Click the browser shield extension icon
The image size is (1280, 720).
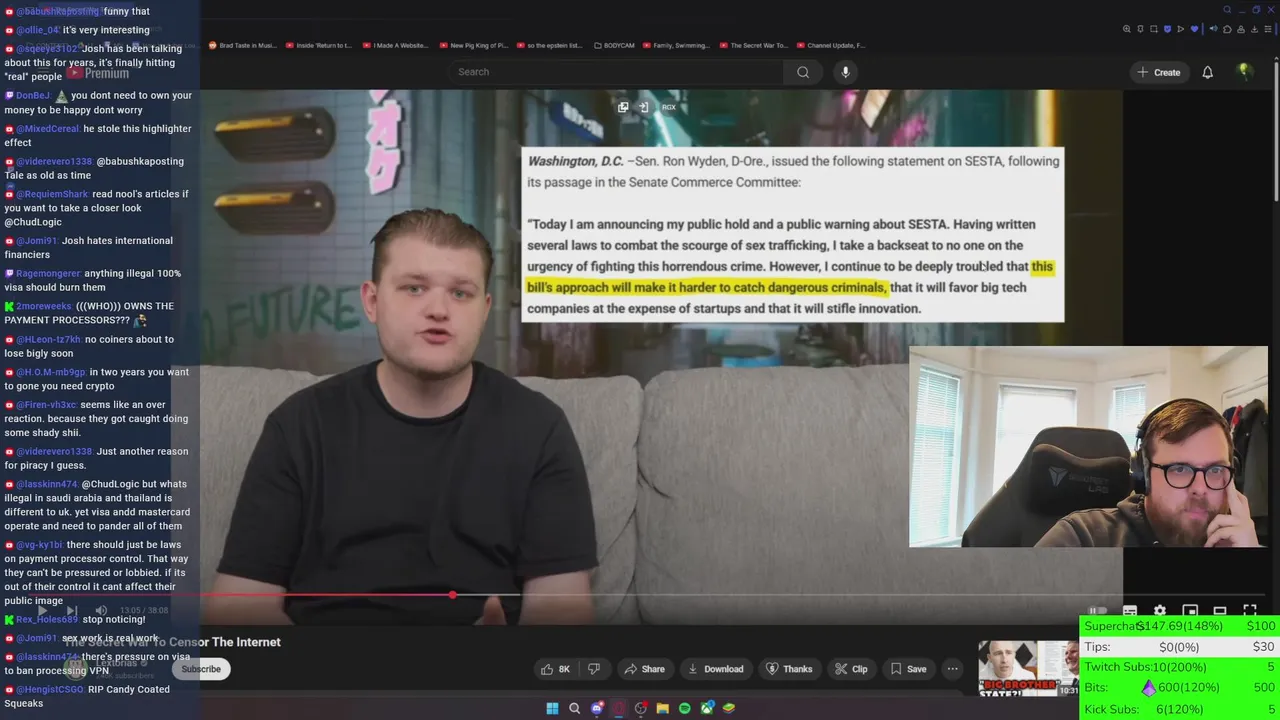pos(1167,29)
